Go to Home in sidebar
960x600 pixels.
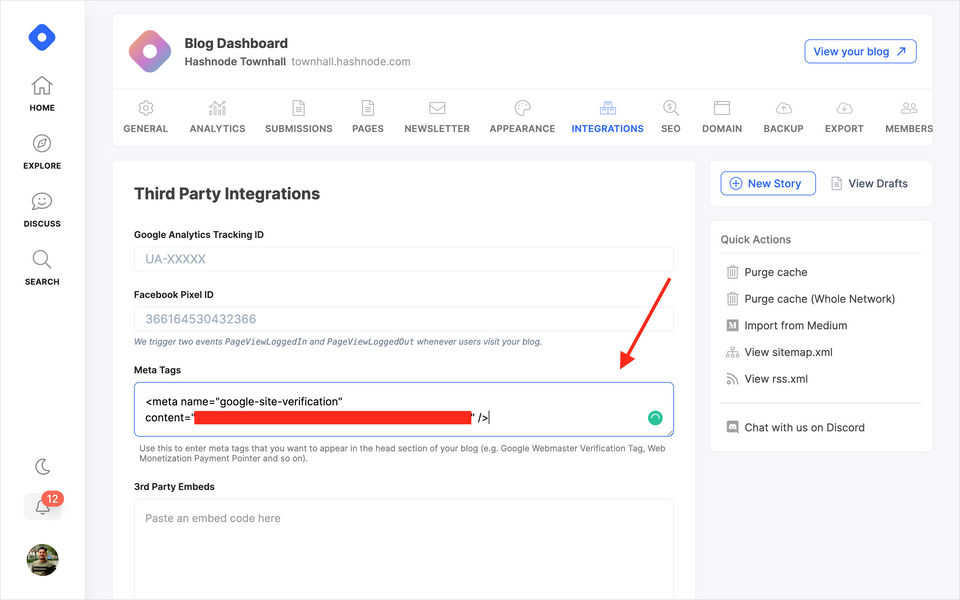click(42, 94)
